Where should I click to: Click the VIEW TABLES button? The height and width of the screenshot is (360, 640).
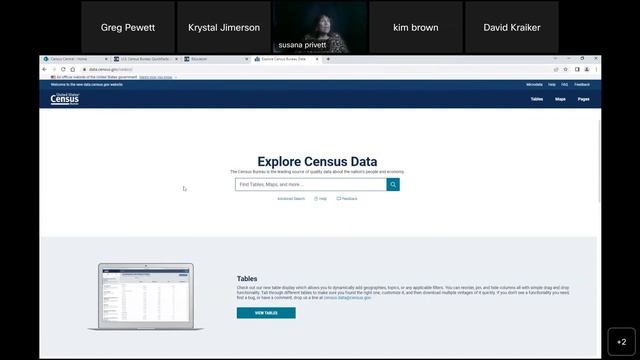pyautogui.click(x=266, y=313)
